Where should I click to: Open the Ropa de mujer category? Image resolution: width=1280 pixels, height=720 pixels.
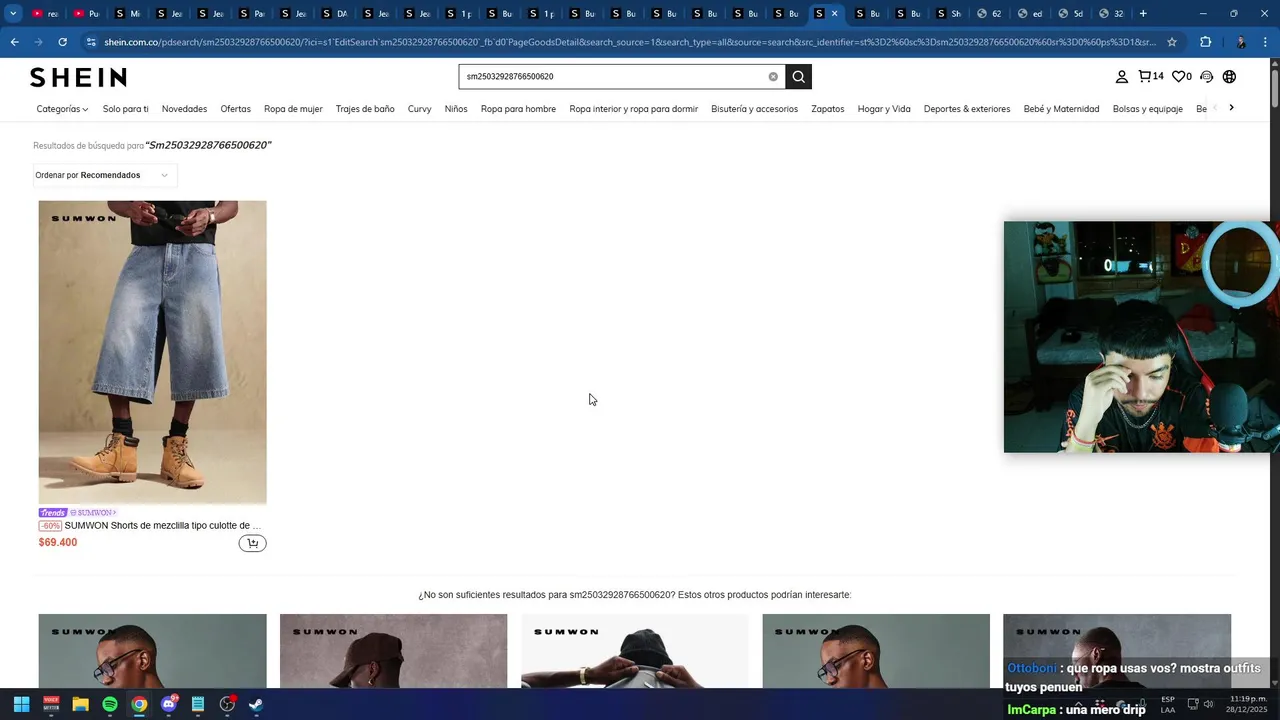point(293,109)
